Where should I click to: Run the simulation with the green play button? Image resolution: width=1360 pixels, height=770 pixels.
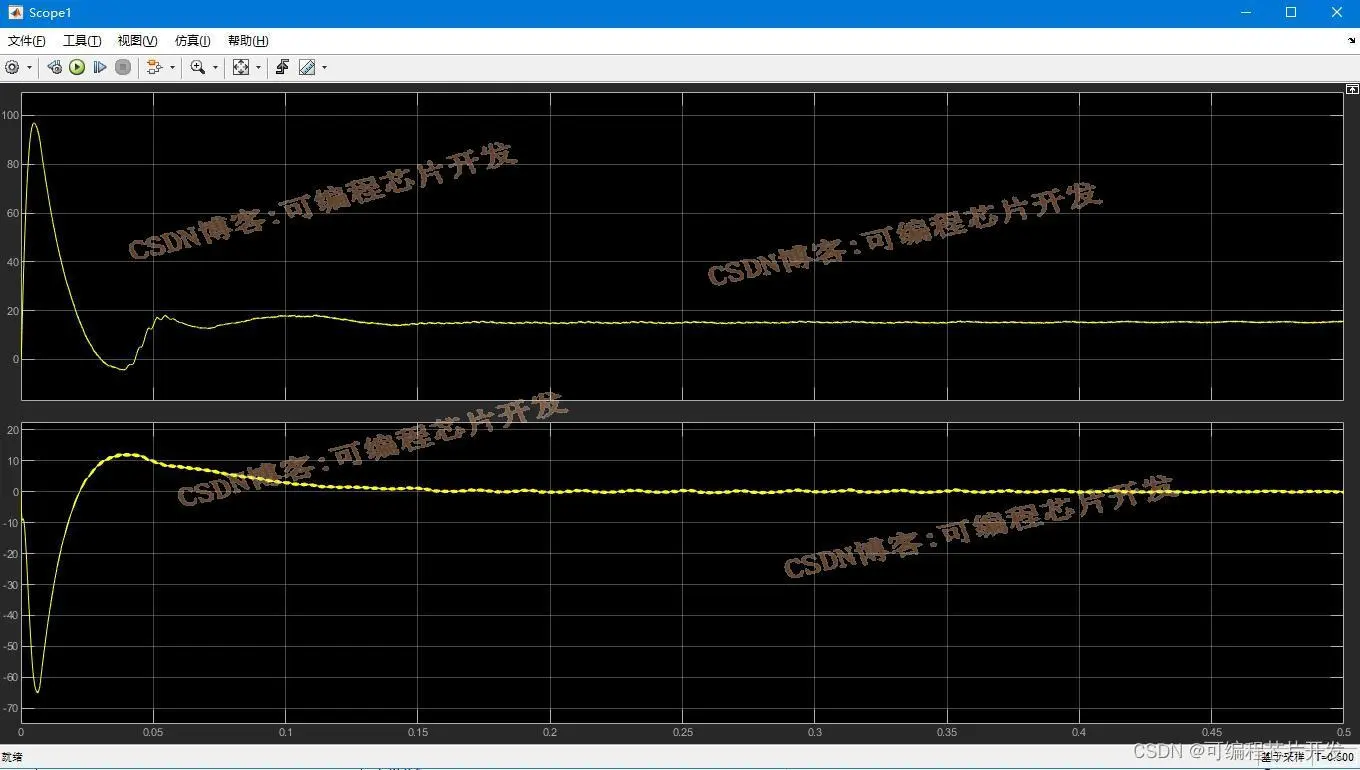pyautogui.click(x=77, y=67)
